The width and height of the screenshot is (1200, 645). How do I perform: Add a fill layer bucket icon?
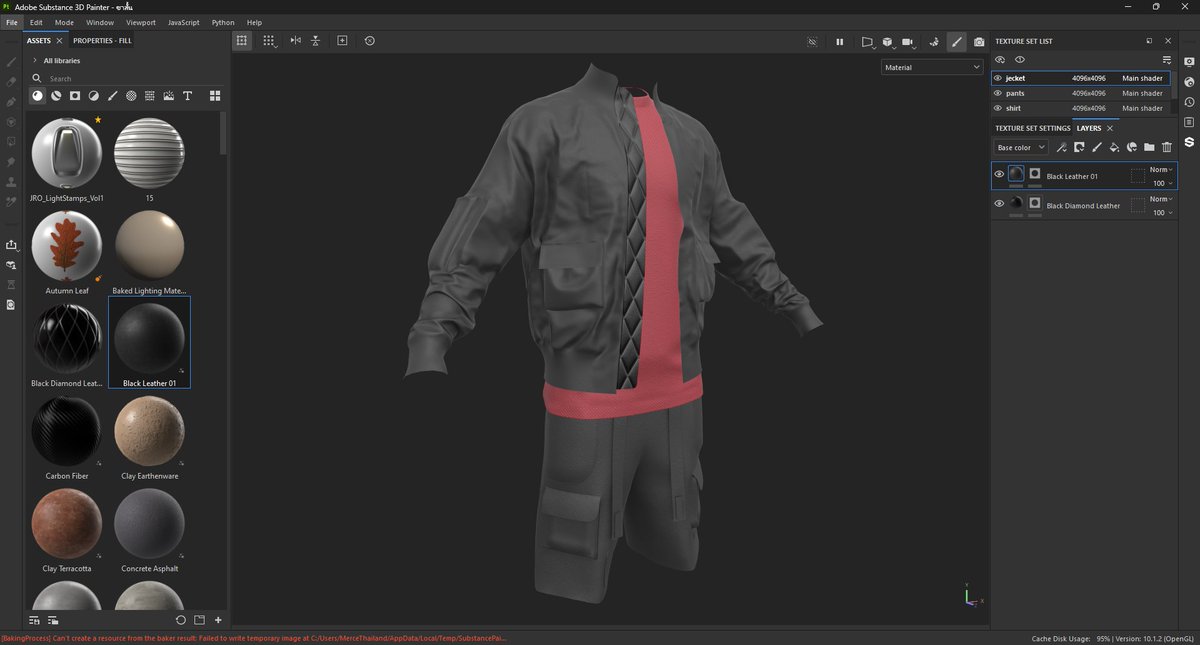(1114, 147)
